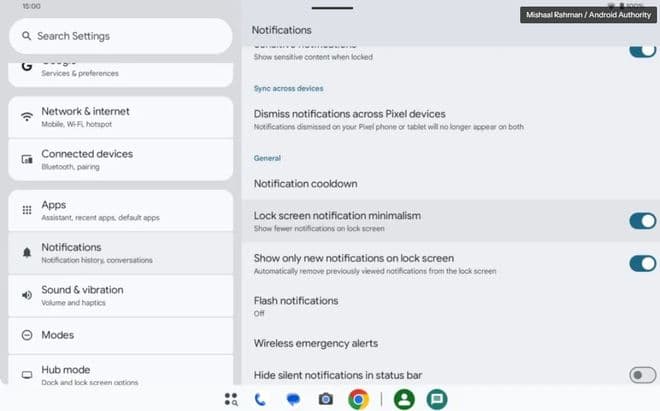
Task: Open Modes in the settings sidebar
Action: pyautogui.click(x=120, y=335)
